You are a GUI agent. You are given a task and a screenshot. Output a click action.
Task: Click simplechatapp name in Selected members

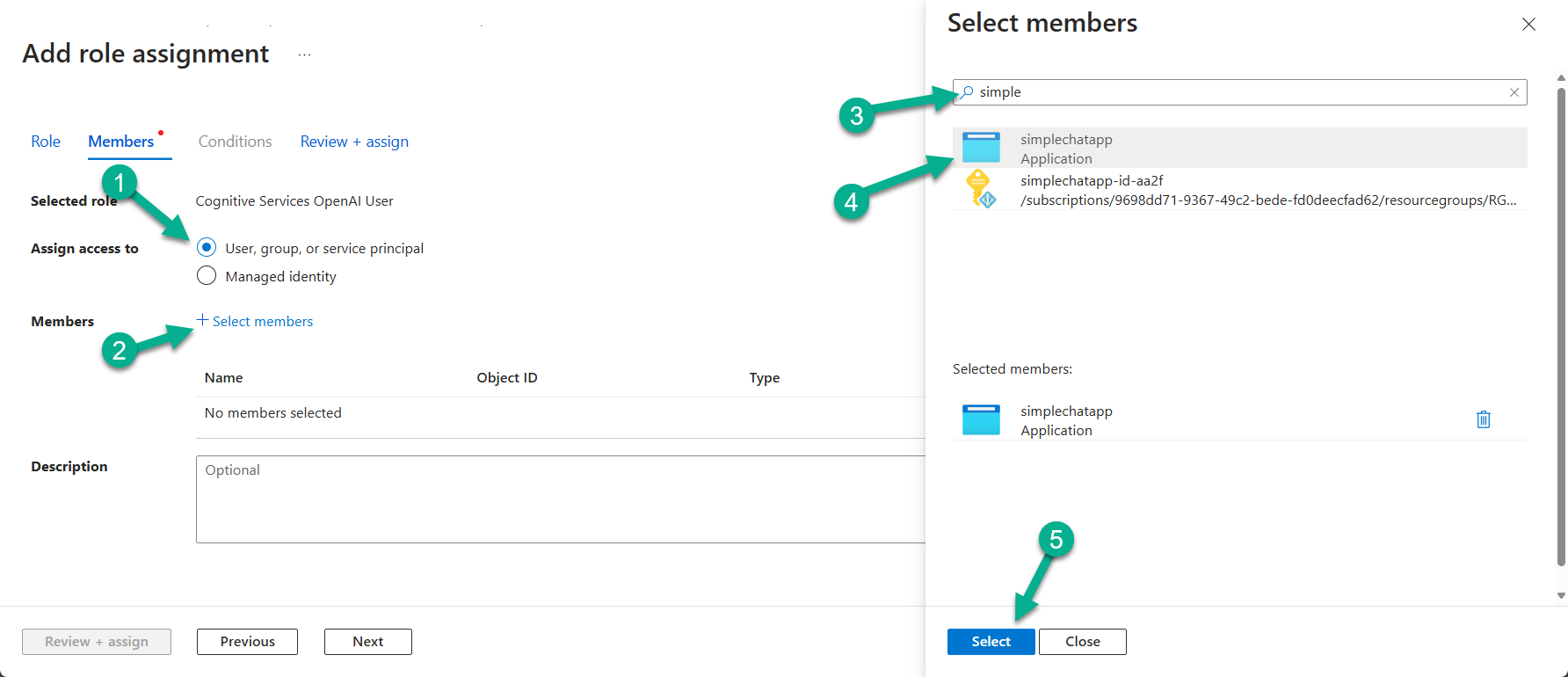point(1066,411)
